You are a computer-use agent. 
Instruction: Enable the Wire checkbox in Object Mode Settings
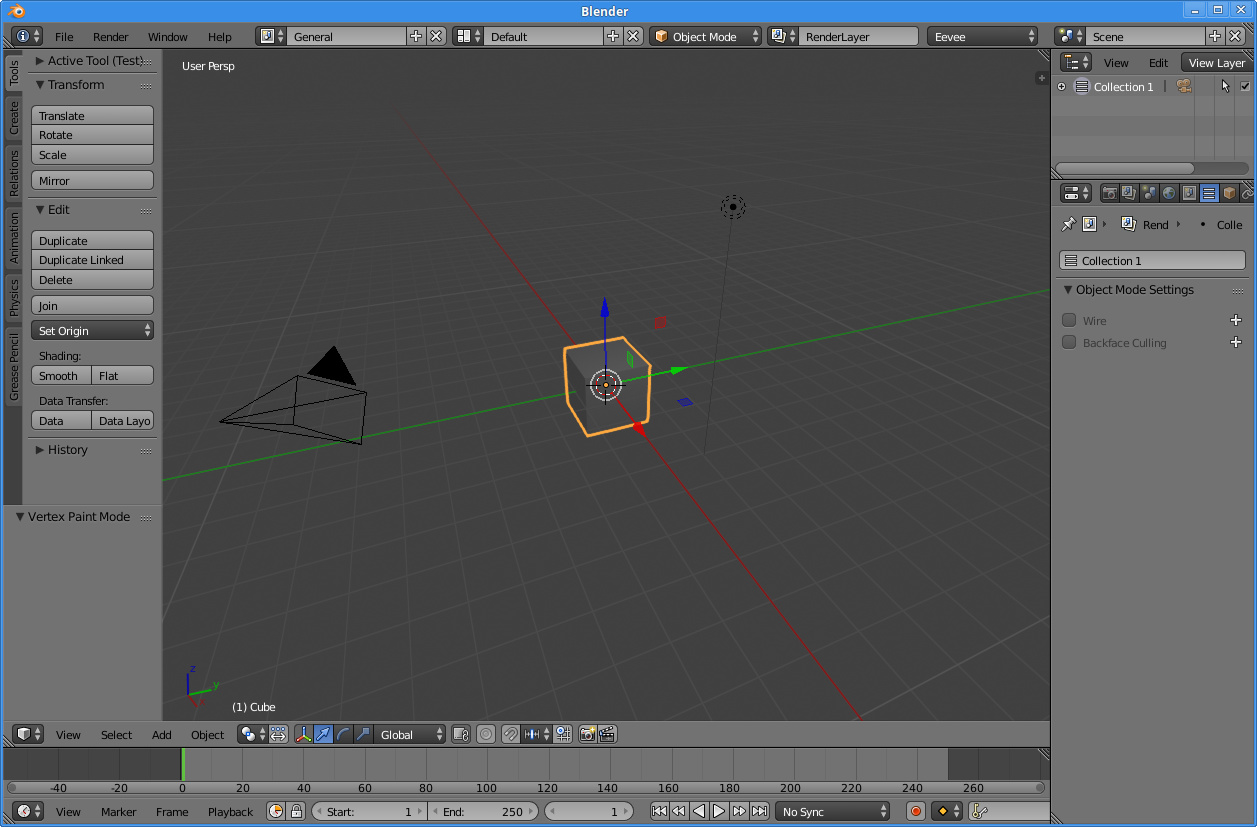(1070, 320)
